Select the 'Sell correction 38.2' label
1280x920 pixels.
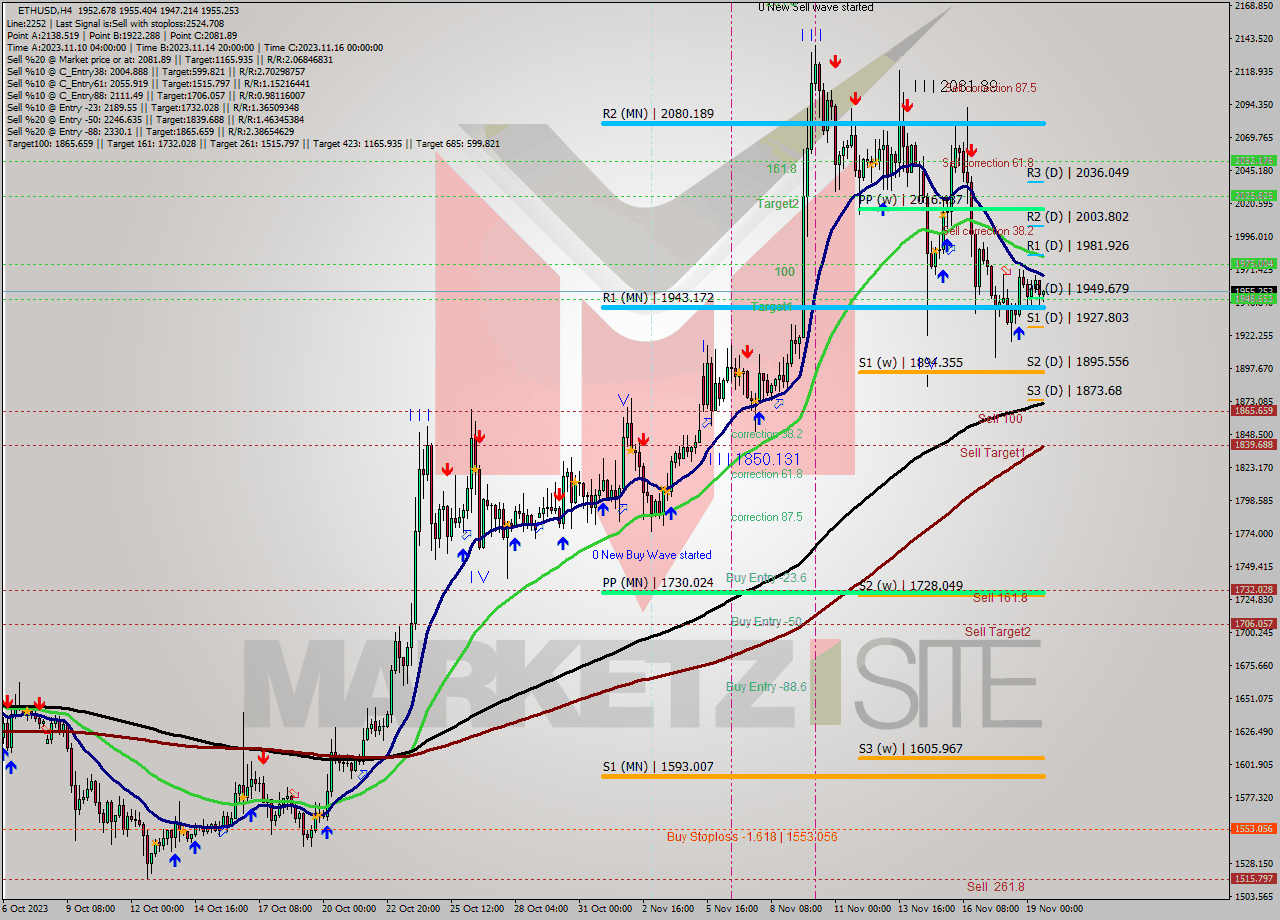pos(988,230)
